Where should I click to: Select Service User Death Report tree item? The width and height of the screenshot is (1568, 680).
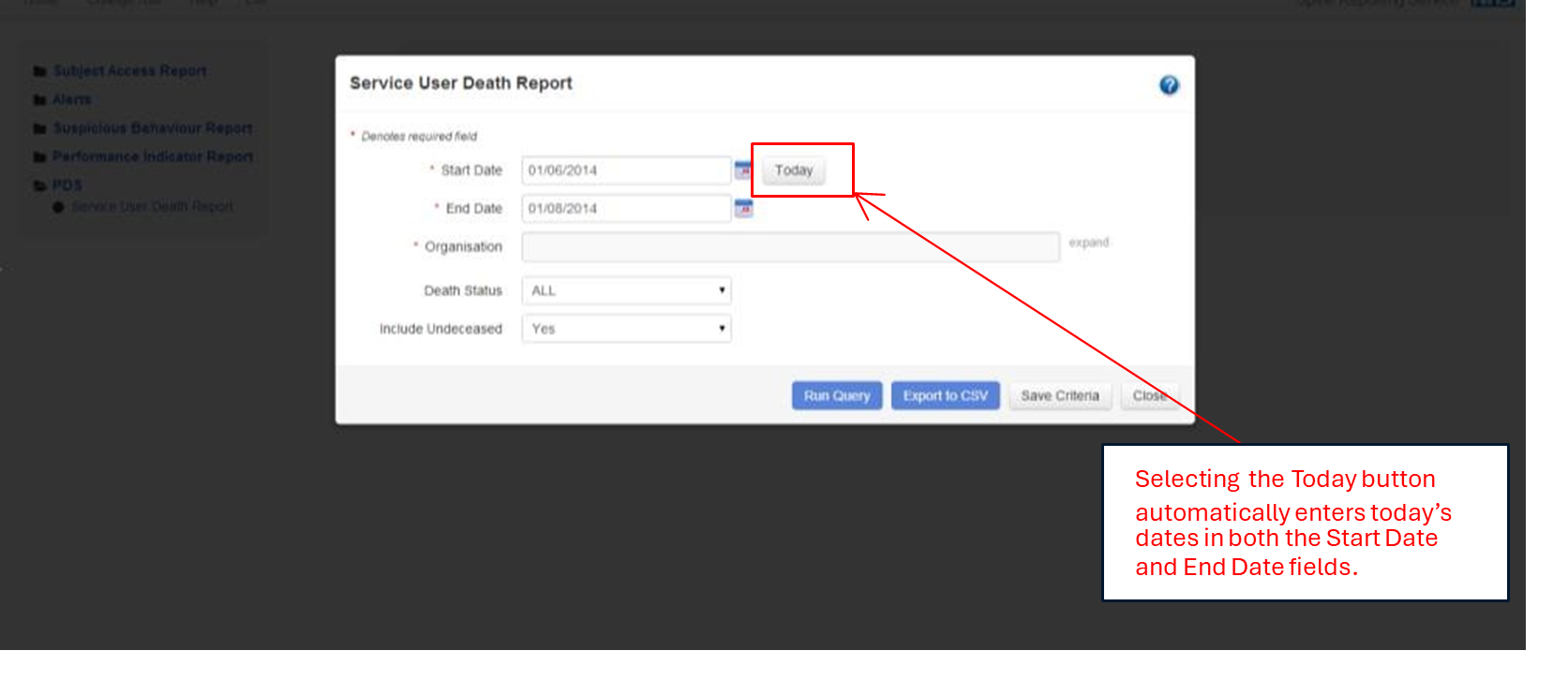click(x=153, y=206)
